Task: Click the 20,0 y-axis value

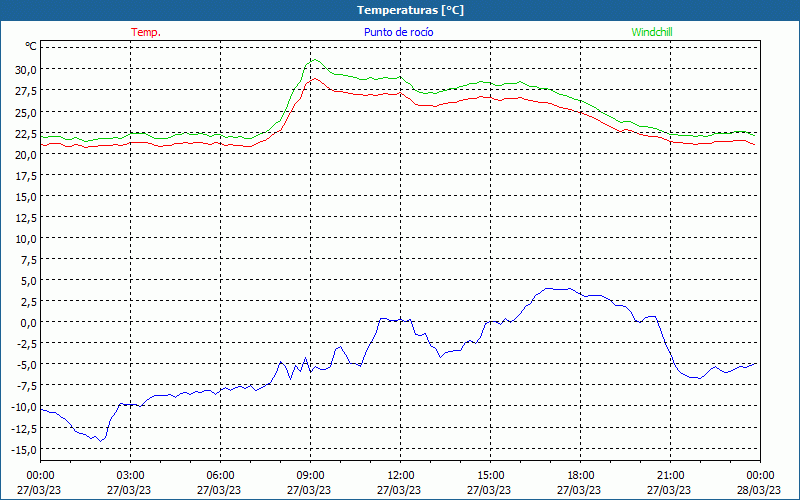Action: (25, 155)
